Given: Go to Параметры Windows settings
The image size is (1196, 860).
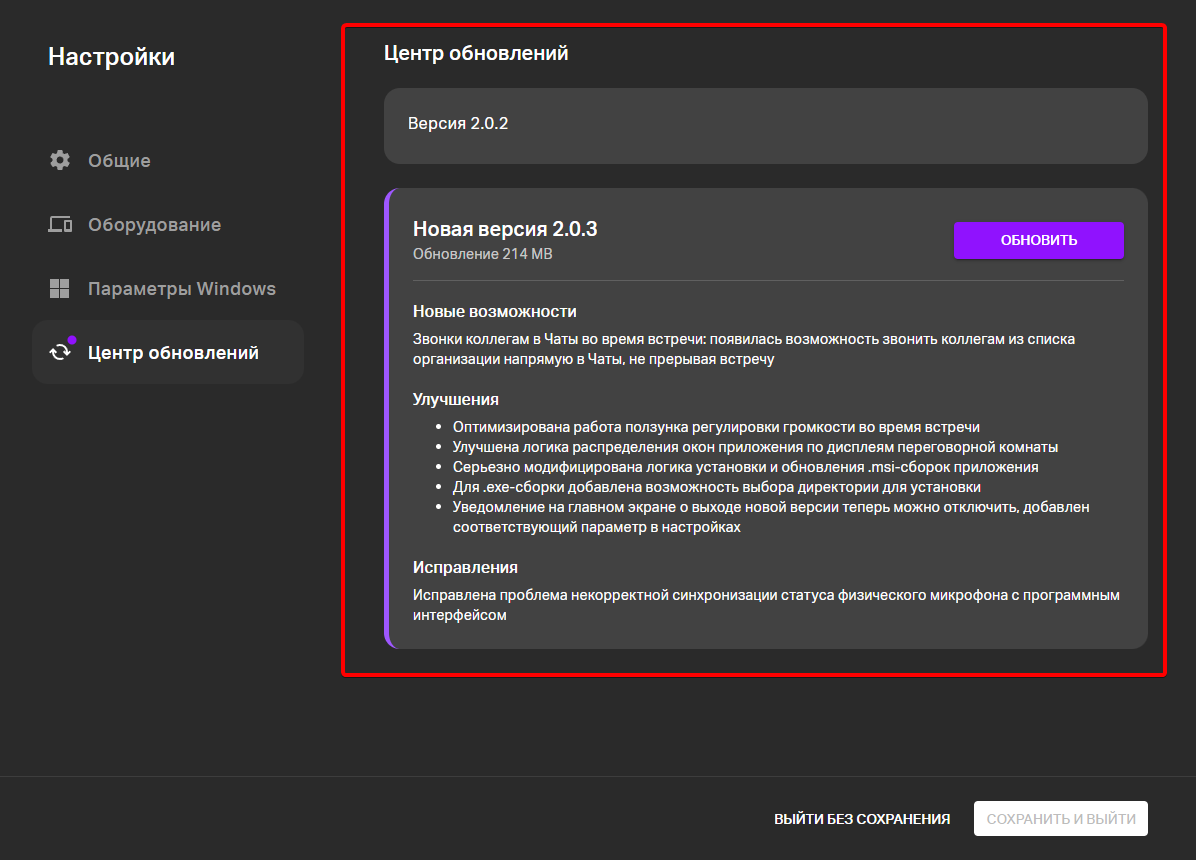Looking at the screenshot, I should pos(181,289).
